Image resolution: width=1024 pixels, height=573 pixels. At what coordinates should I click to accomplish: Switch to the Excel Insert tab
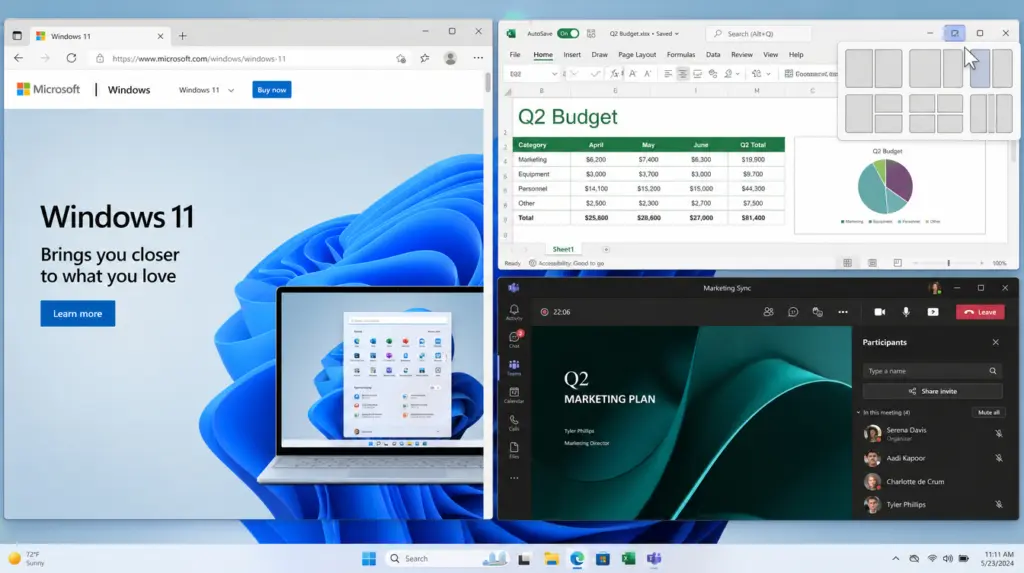tap(571, 55)
